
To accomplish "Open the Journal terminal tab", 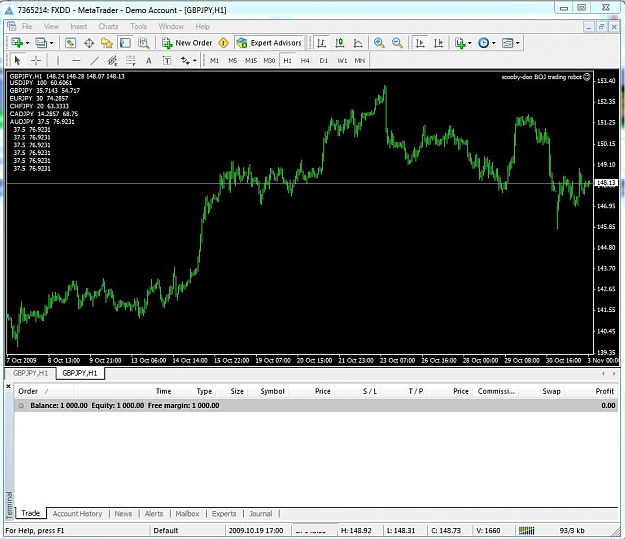I will [261, 513].
